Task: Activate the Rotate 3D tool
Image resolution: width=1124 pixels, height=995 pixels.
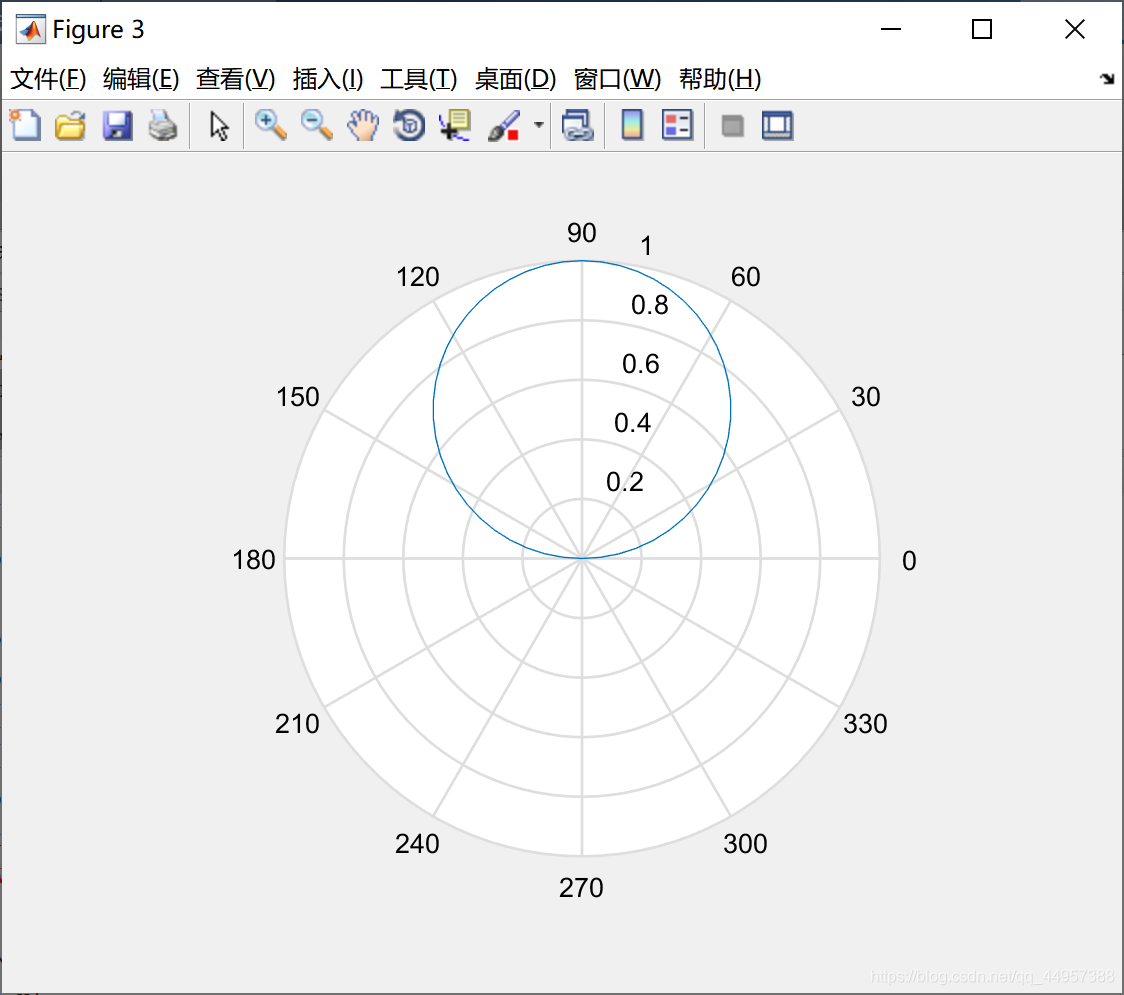Action: (x=409, y=126)
